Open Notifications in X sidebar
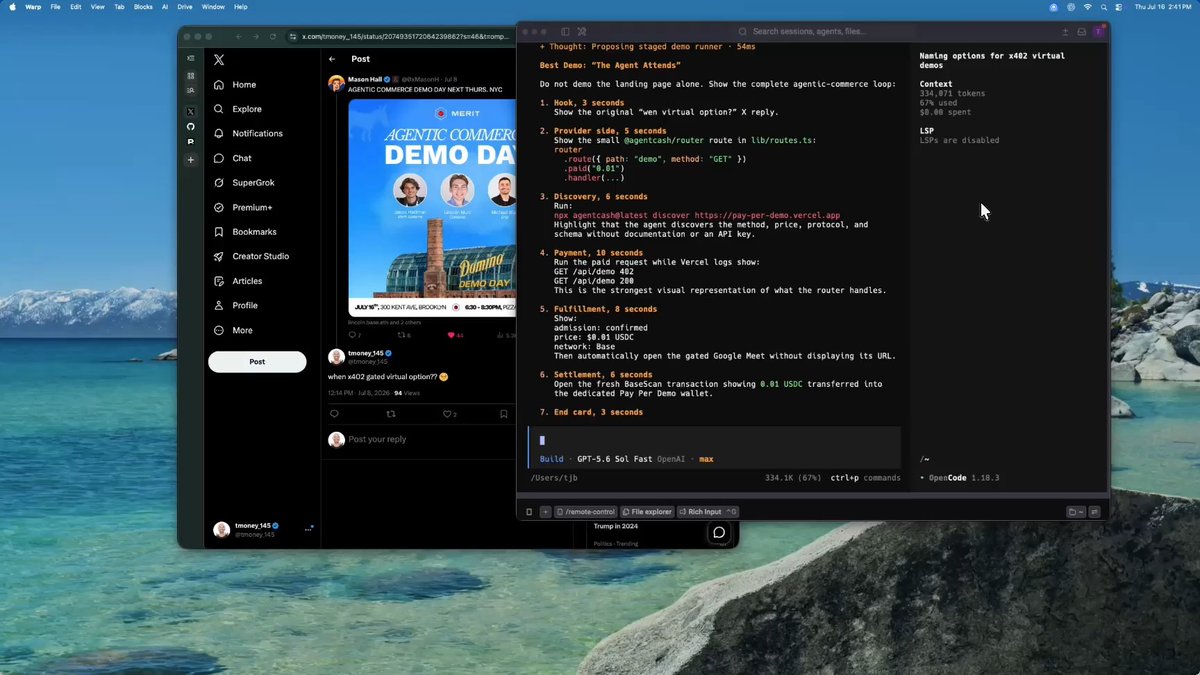The width and height of the screenshot is (1200, 675). point(249,133)
